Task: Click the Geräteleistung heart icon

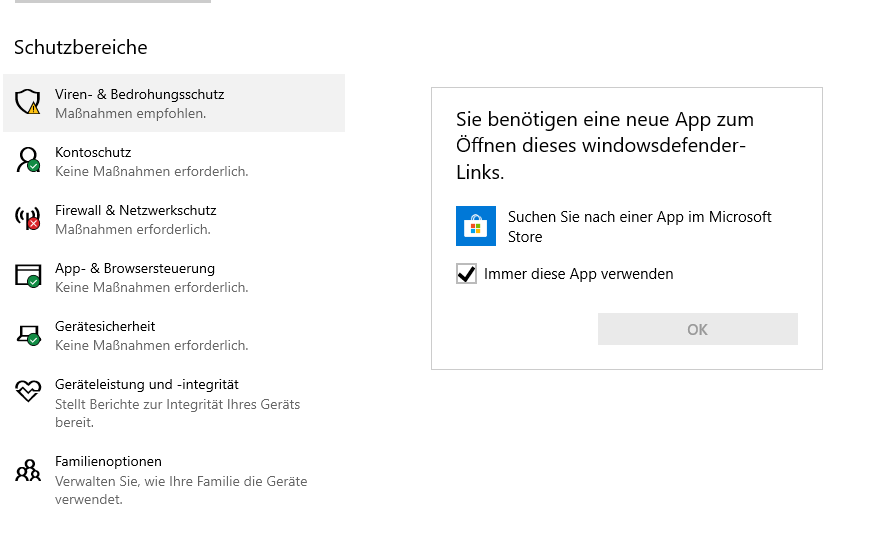Action: pos(27,391)
